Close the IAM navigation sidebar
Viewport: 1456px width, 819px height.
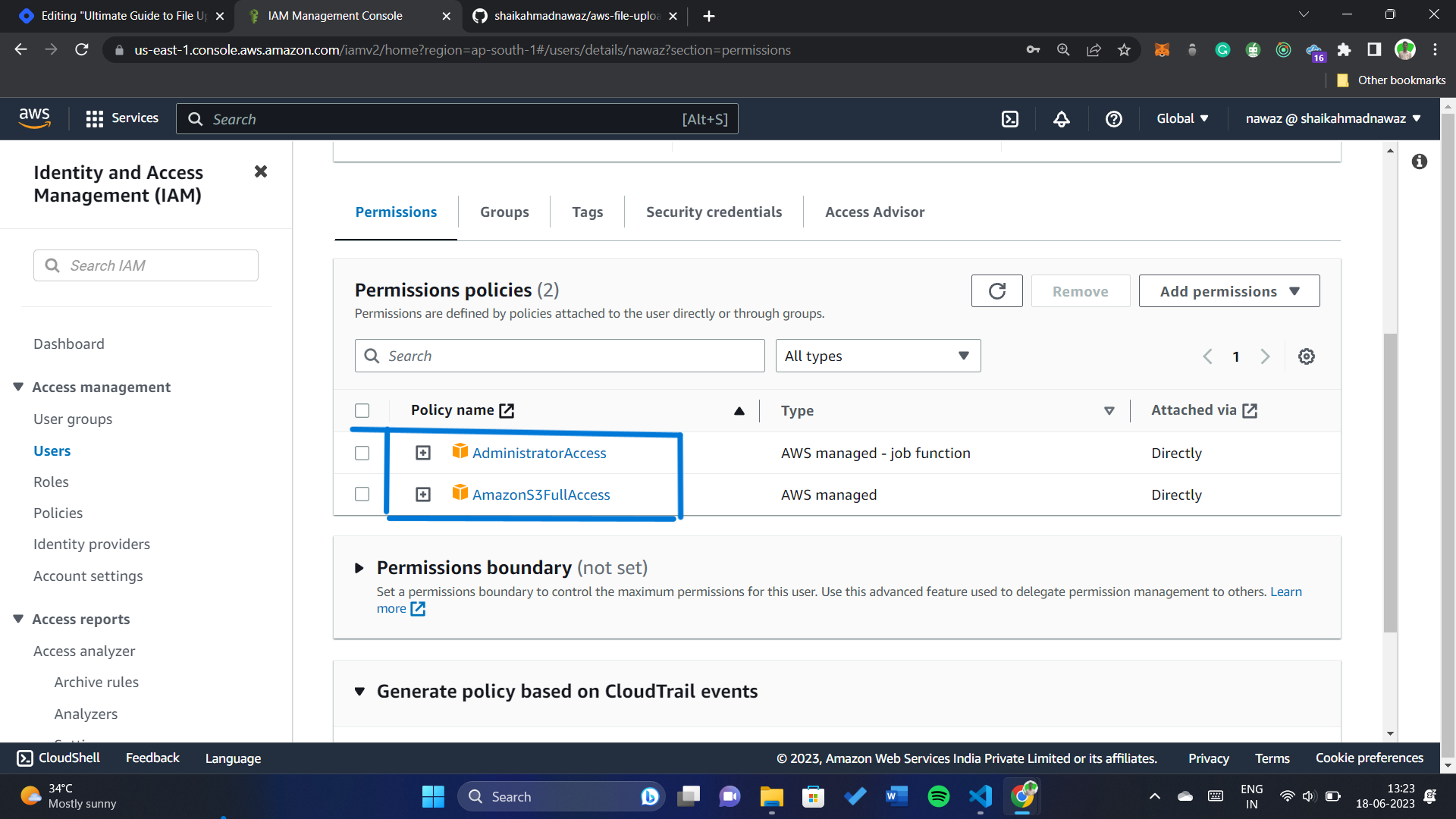[260, 171]
